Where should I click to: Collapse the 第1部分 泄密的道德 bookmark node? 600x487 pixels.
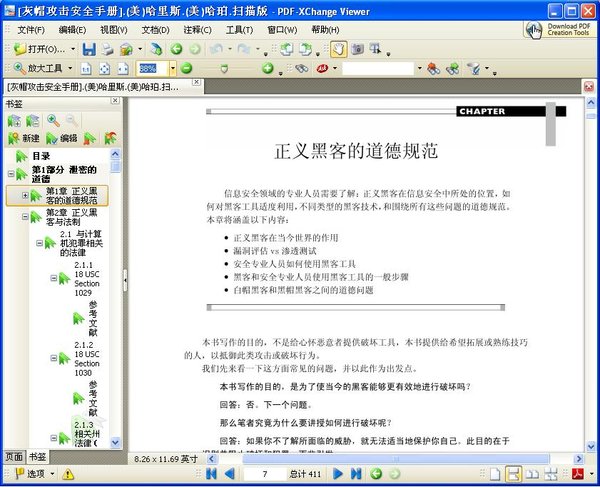(x=11, y=173)
